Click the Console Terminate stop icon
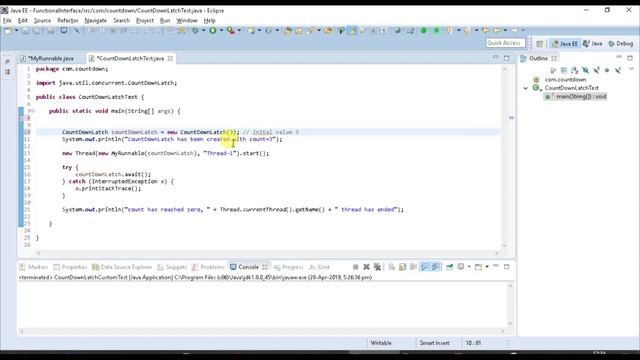Viewport: 640px width, 360px height. (356, 267)
